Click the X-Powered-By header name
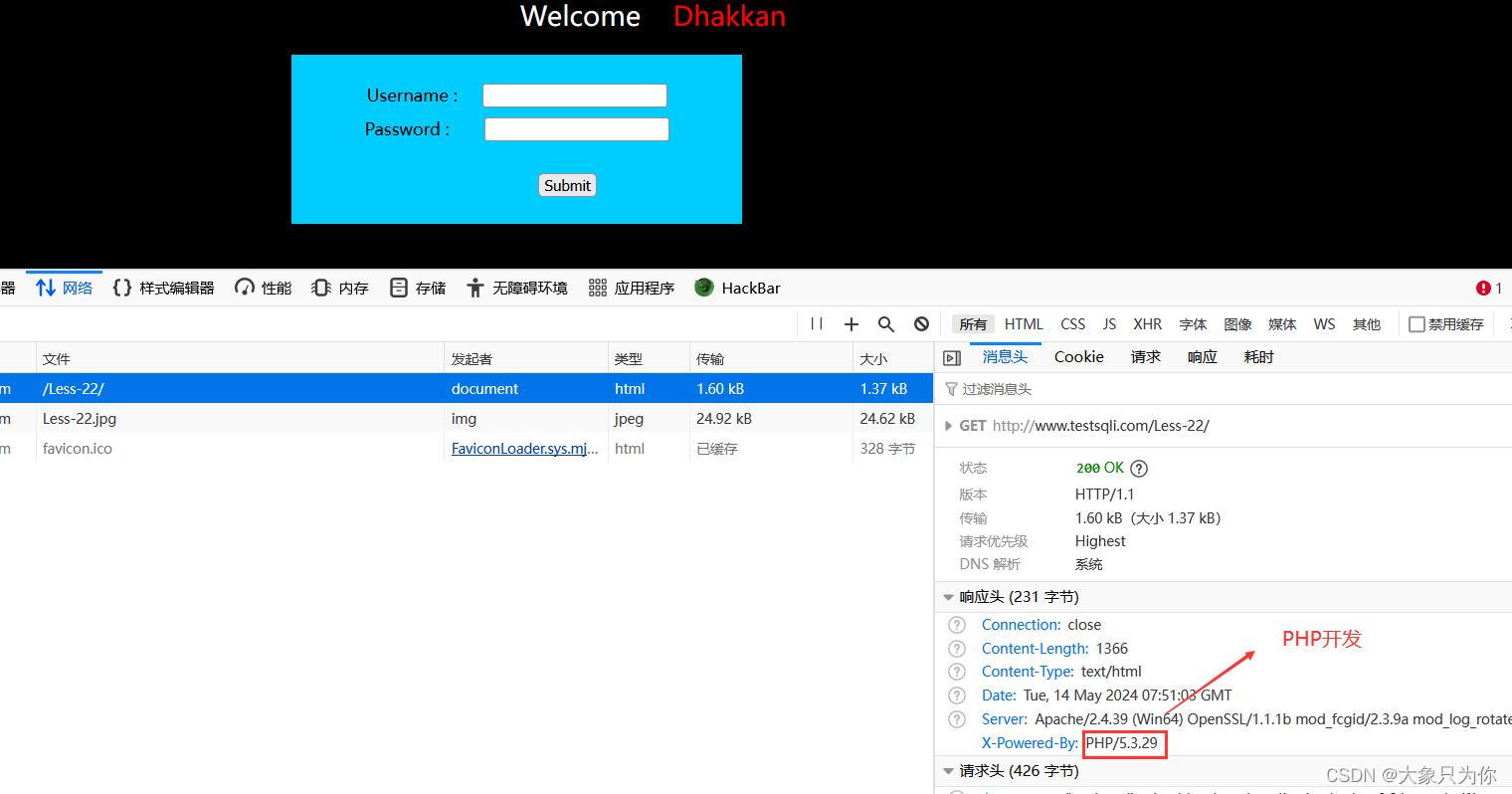The height and width of the screenshot is (794, 1512). [x=1030, y=743]
